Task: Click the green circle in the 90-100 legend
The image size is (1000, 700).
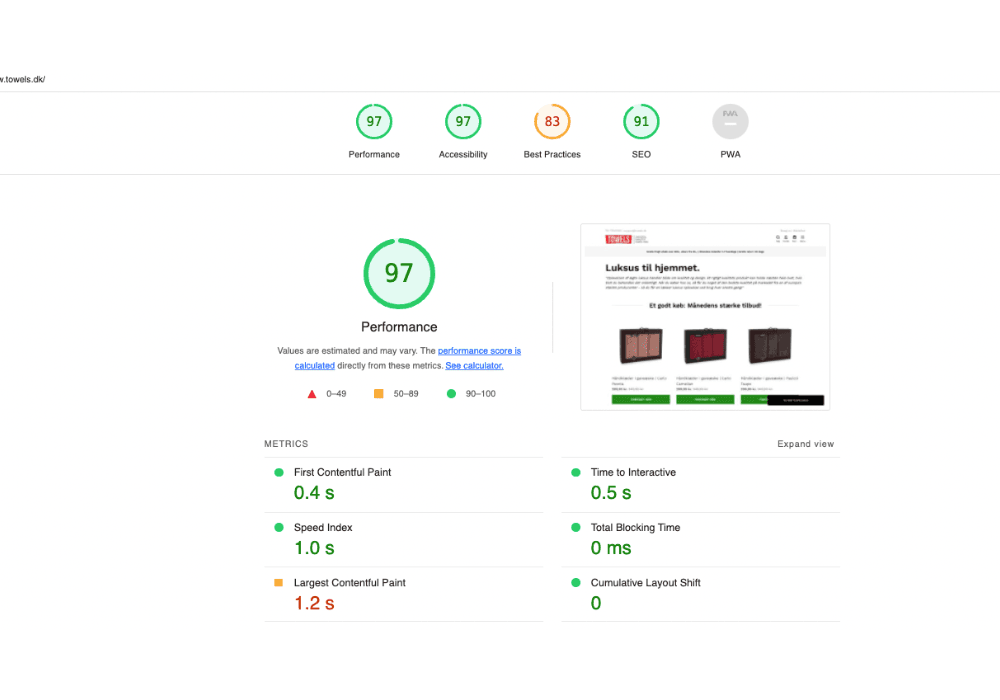Action: [453, 393]
